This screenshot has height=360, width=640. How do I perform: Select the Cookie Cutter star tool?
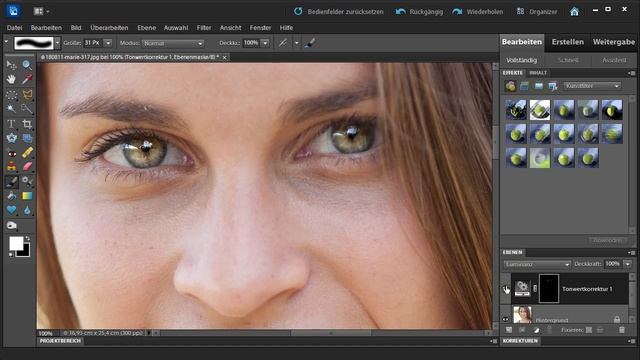[11, 138]
